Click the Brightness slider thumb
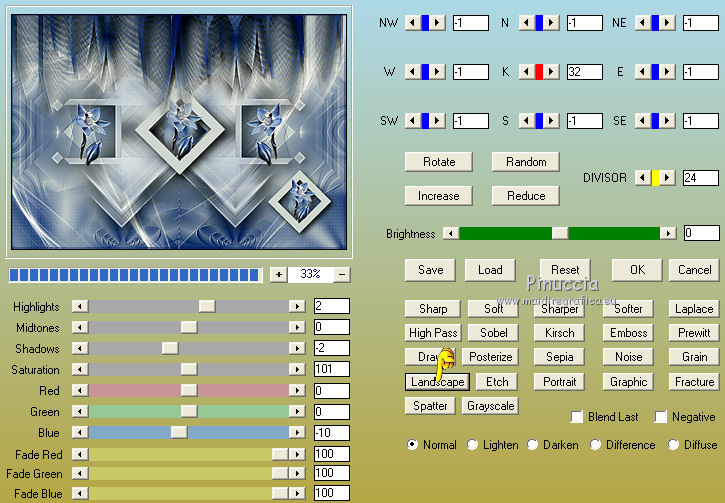 [560, 233]
